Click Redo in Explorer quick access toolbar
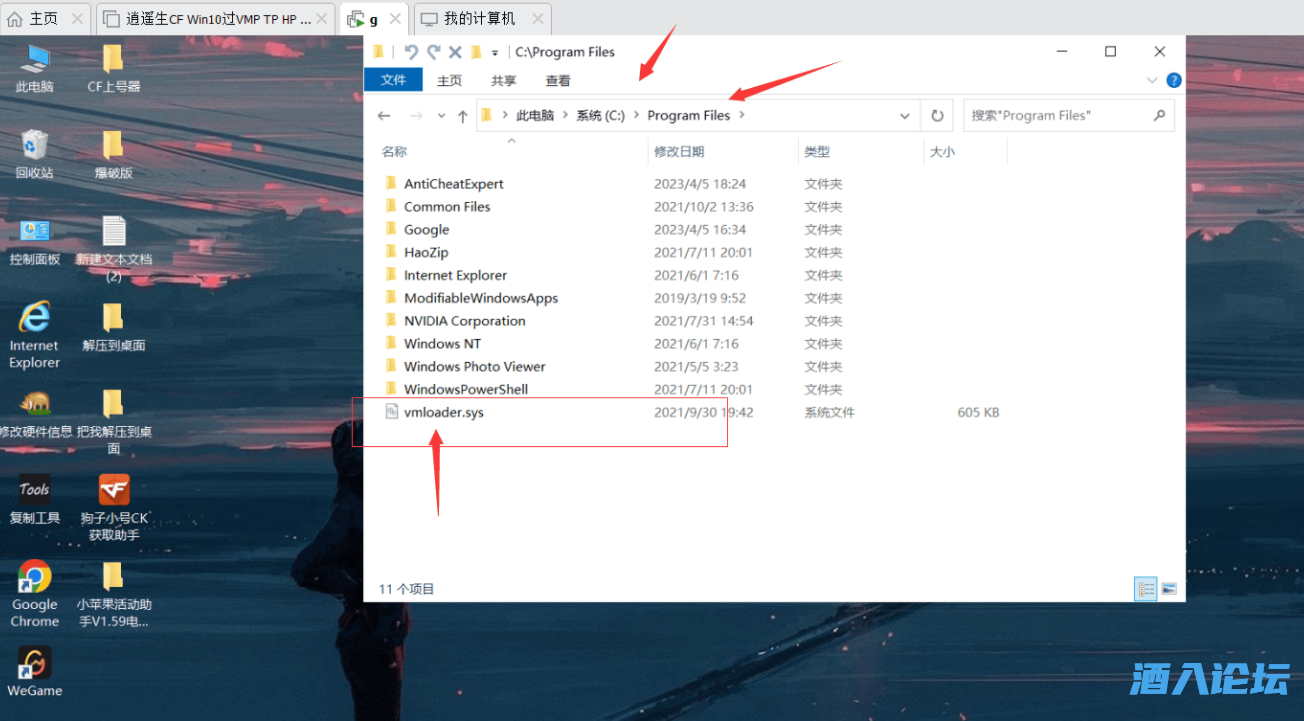 (x=433, y=52)
